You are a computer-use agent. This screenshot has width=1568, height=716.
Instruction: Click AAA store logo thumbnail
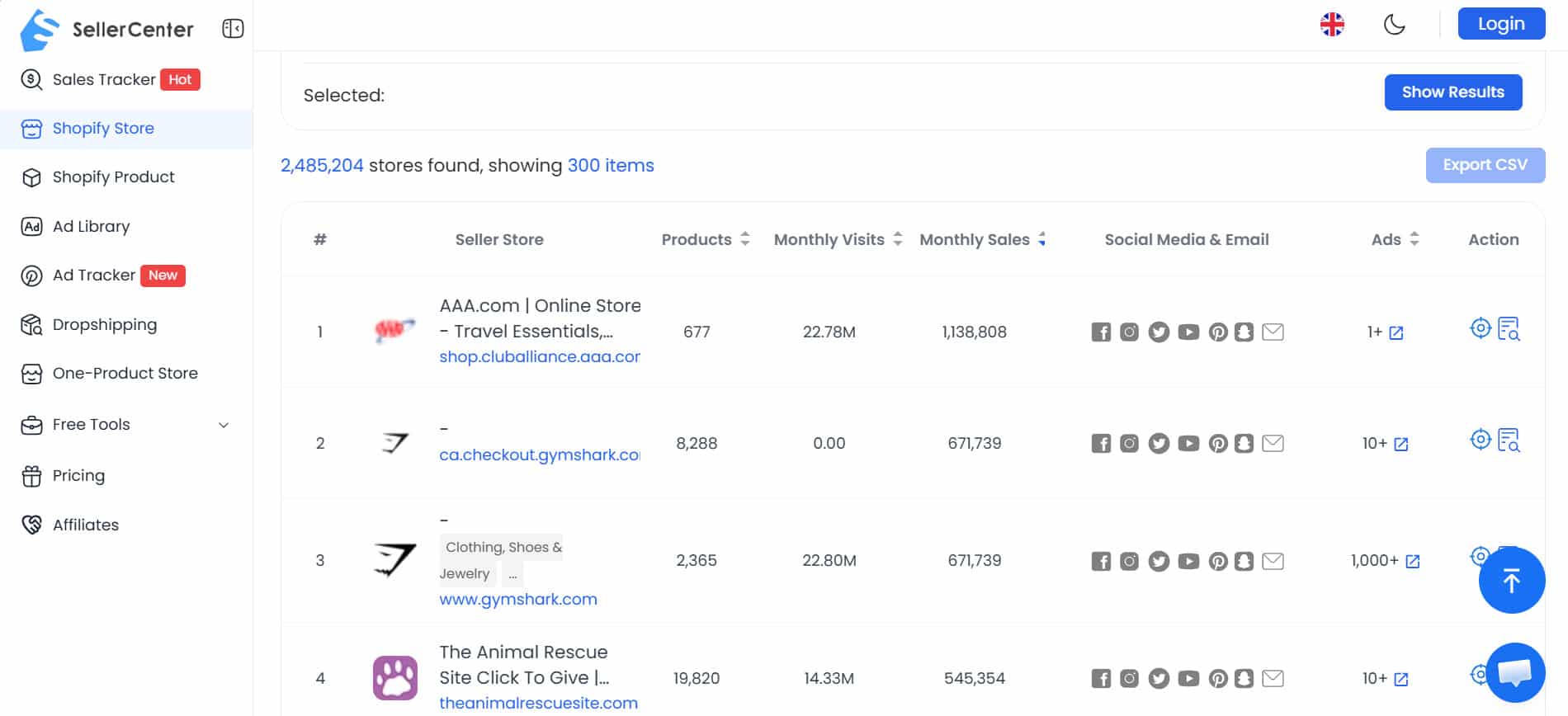click(x=394, y=331)
